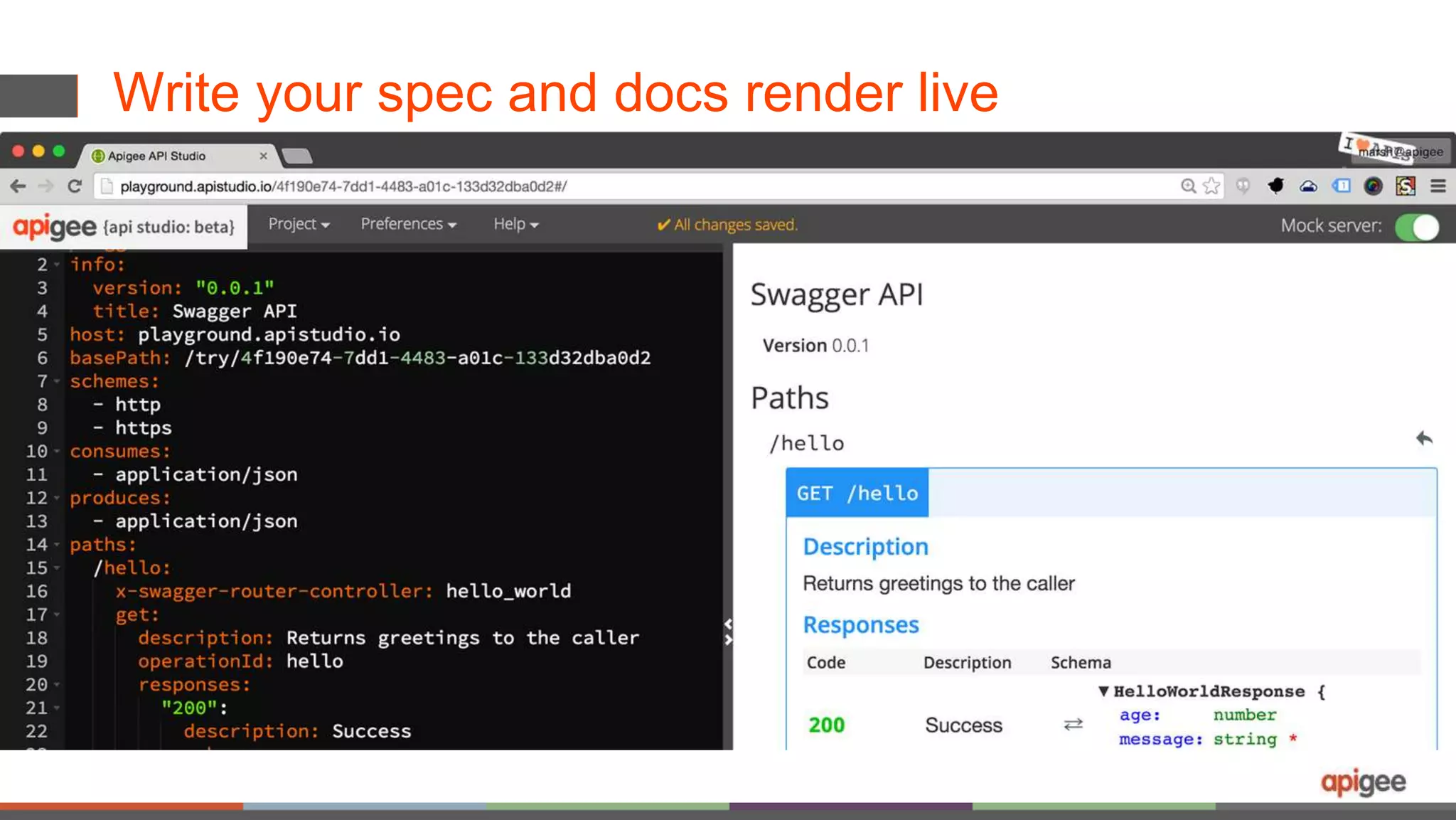Click the jump-to-YAML arrow beside /hello path
Image resolution: width=1456 pixels, height=820 pixels.
click(1424, 438)
